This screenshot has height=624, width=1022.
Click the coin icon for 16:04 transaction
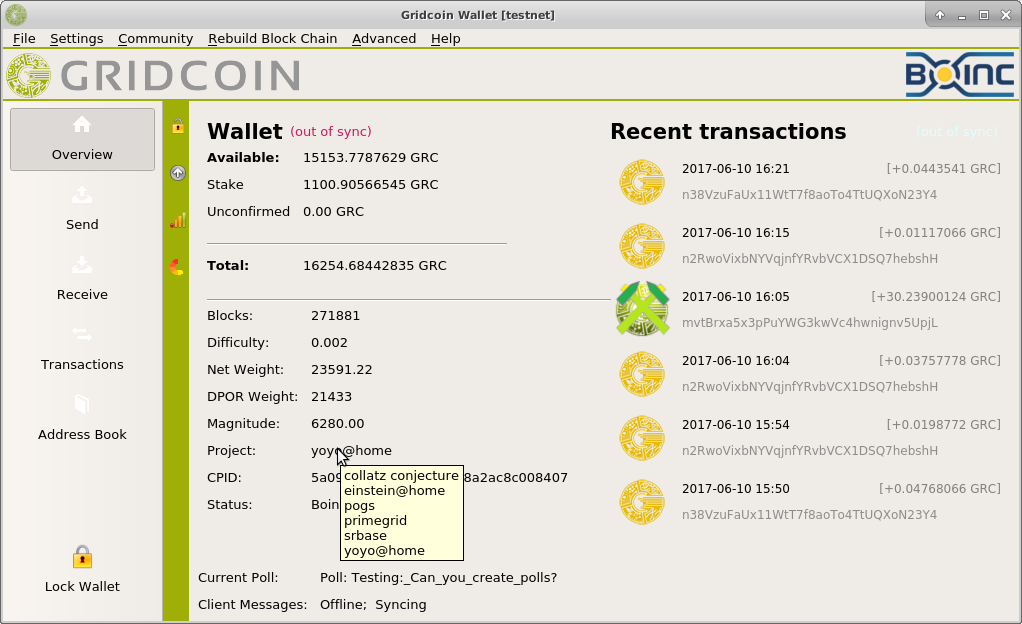[642, 374]
